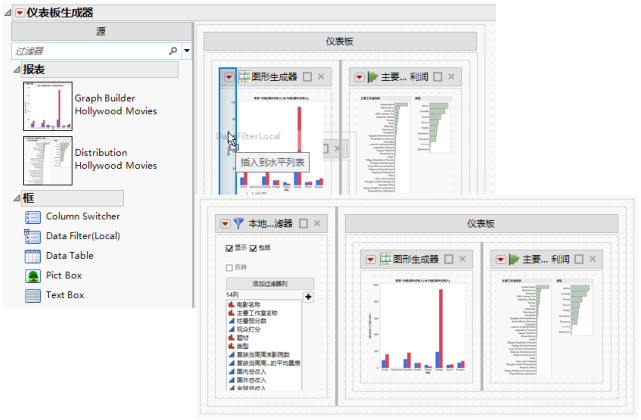The height and width of the screenshot is (420, 641).
Task: Click the green distribution icon of 主要...利润 in filtered dashboard
Action: [513, 259]
